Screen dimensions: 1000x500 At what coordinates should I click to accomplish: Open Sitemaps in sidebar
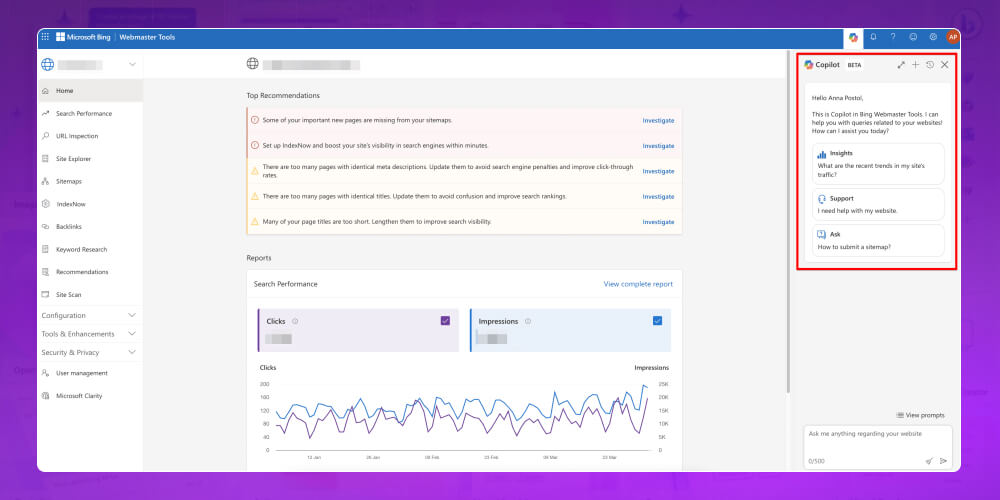[90, 181]
